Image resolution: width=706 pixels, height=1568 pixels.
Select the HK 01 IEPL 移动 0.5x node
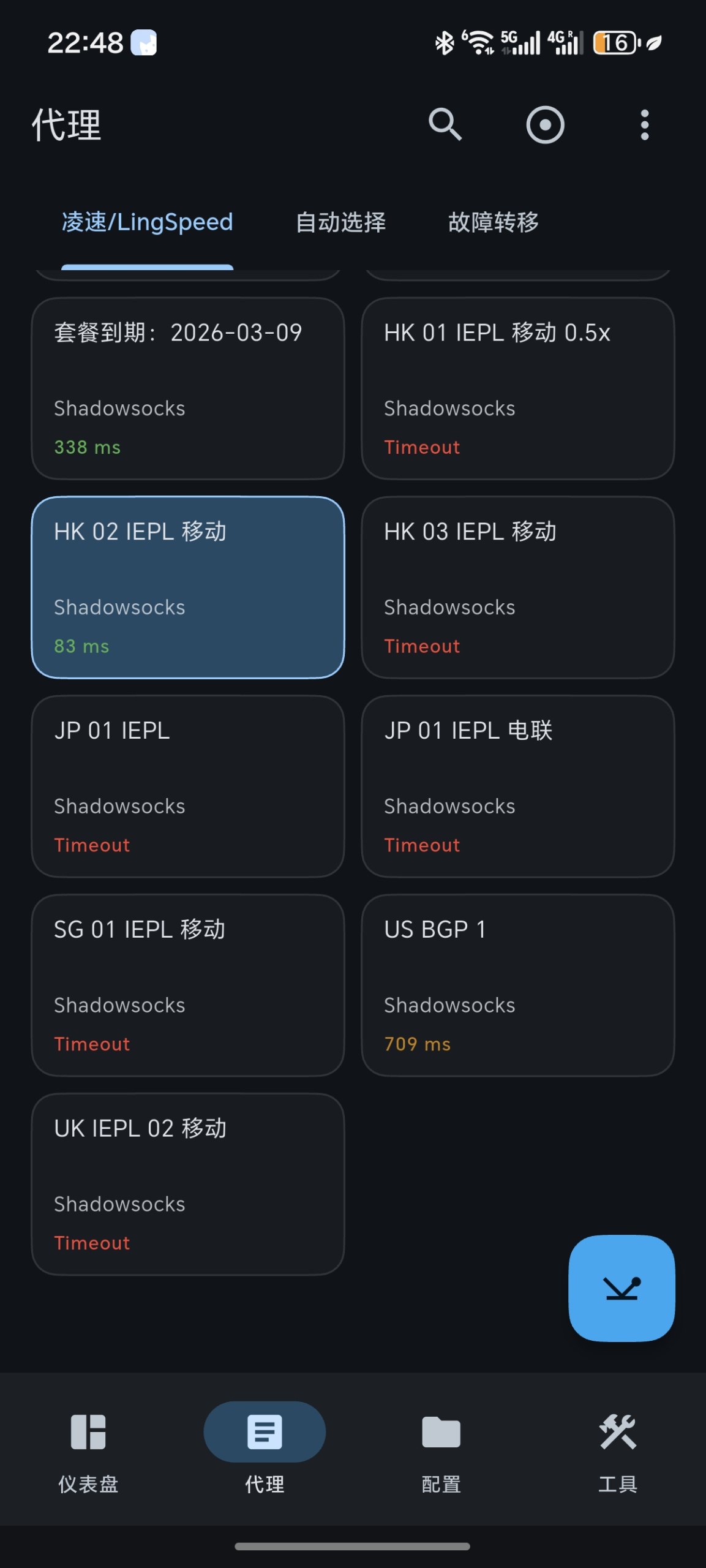(x=518, y=388)
